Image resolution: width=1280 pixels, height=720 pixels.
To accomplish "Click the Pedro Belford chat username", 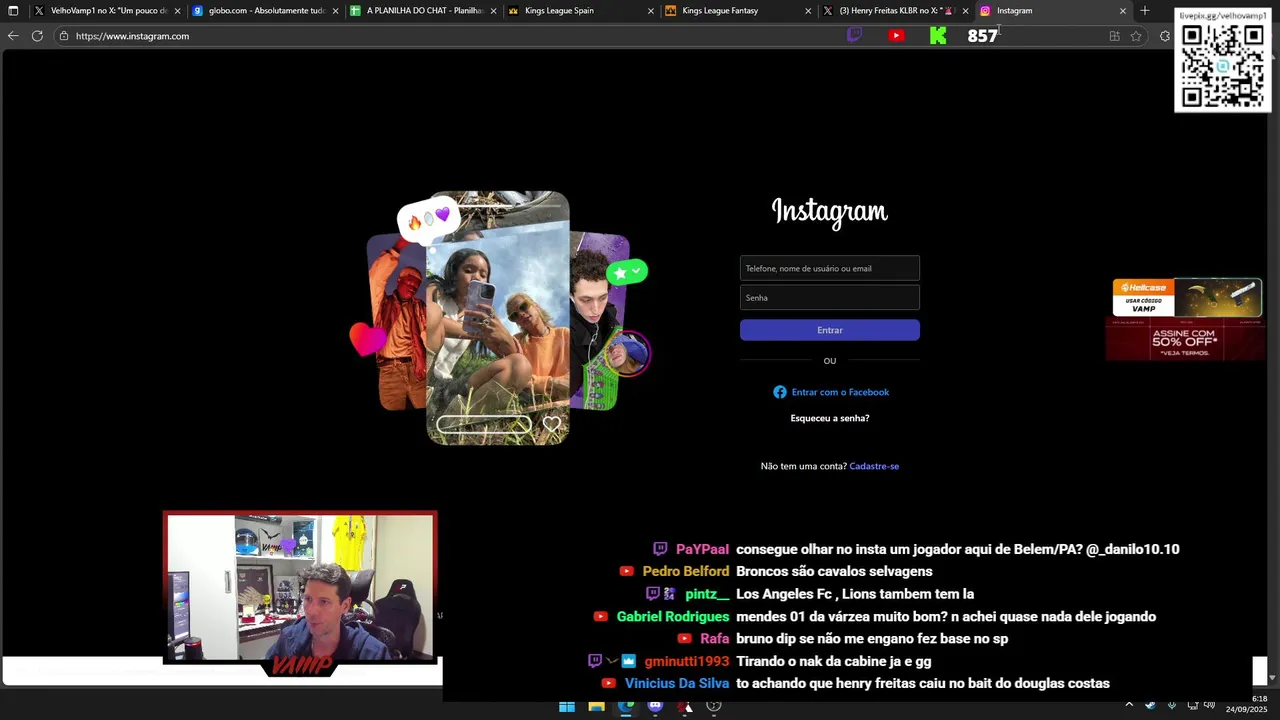I will [x=686, y=571].
